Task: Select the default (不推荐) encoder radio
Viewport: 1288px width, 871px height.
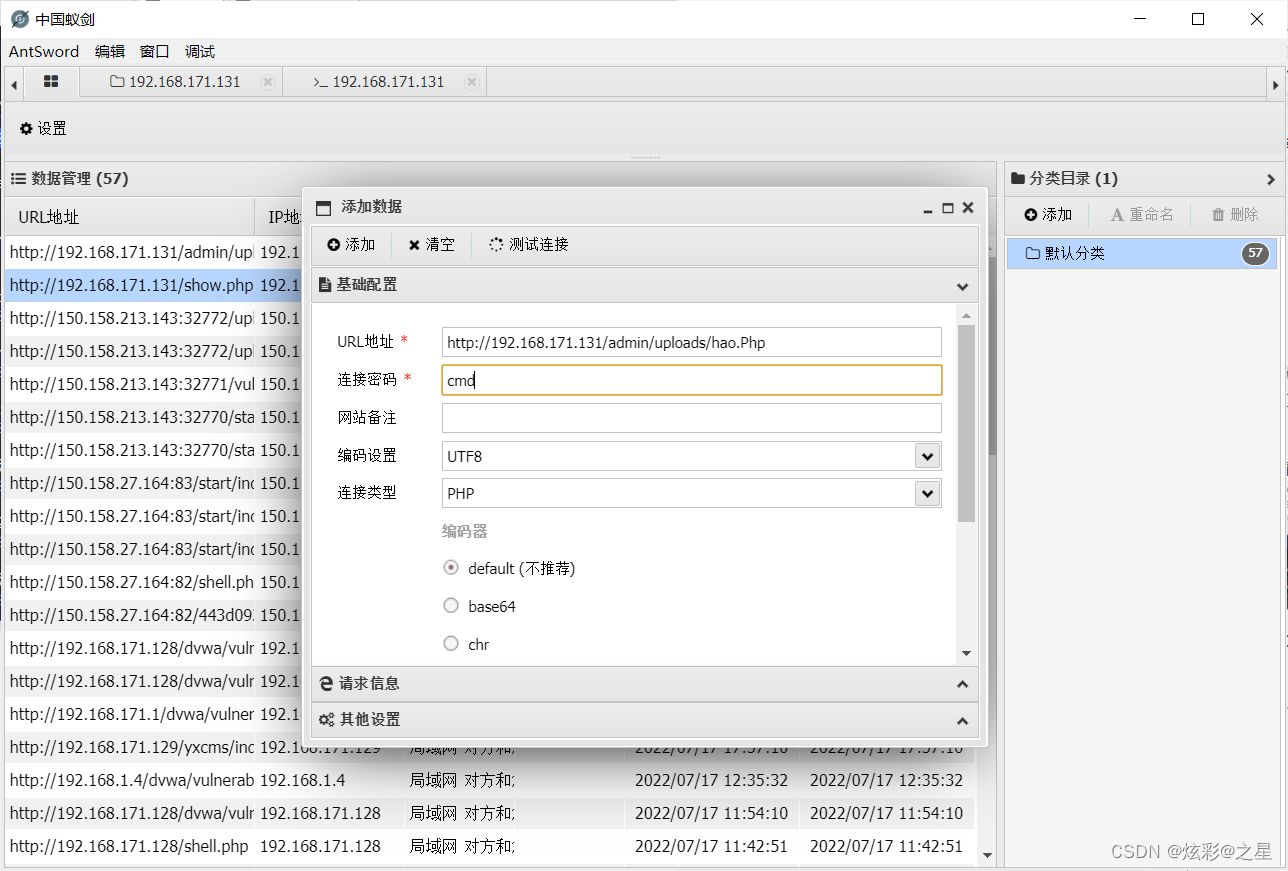Action: tap(451, 568)
